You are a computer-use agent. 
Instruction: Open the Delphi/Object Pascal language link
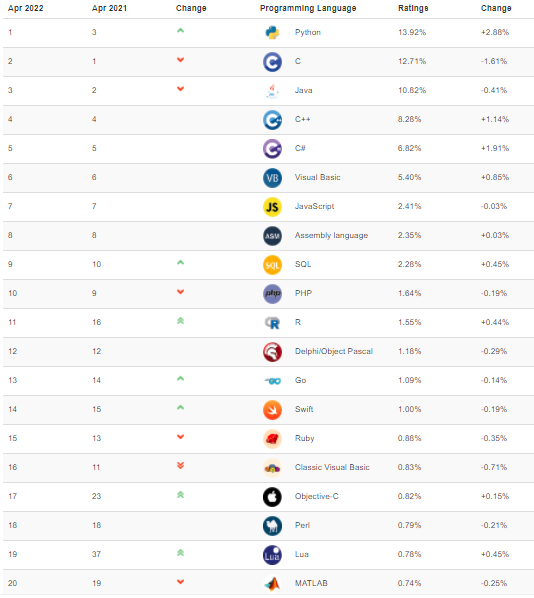coord(334,352)
